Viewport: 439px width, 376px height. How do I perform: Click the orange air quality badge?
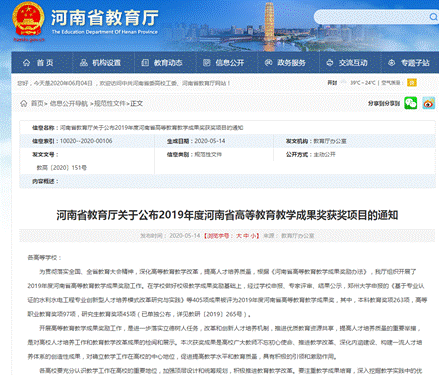[412, 82]
